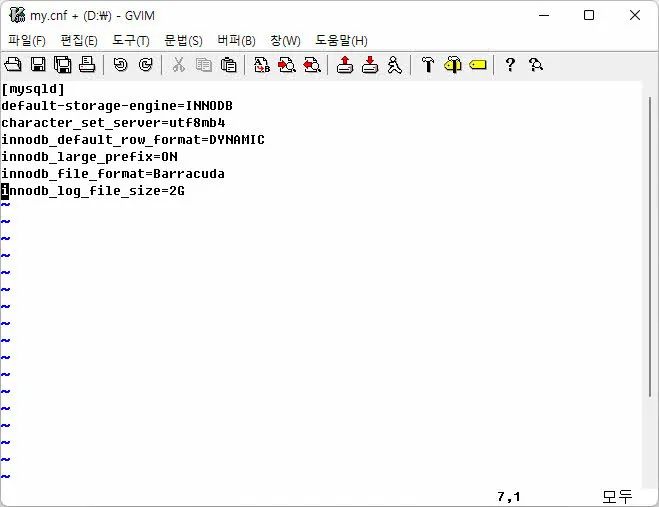This screenshot has height=507, width=659.
Task: Click on the innodb_file_format=Barracuda line
Action: [x=113, y=173]
